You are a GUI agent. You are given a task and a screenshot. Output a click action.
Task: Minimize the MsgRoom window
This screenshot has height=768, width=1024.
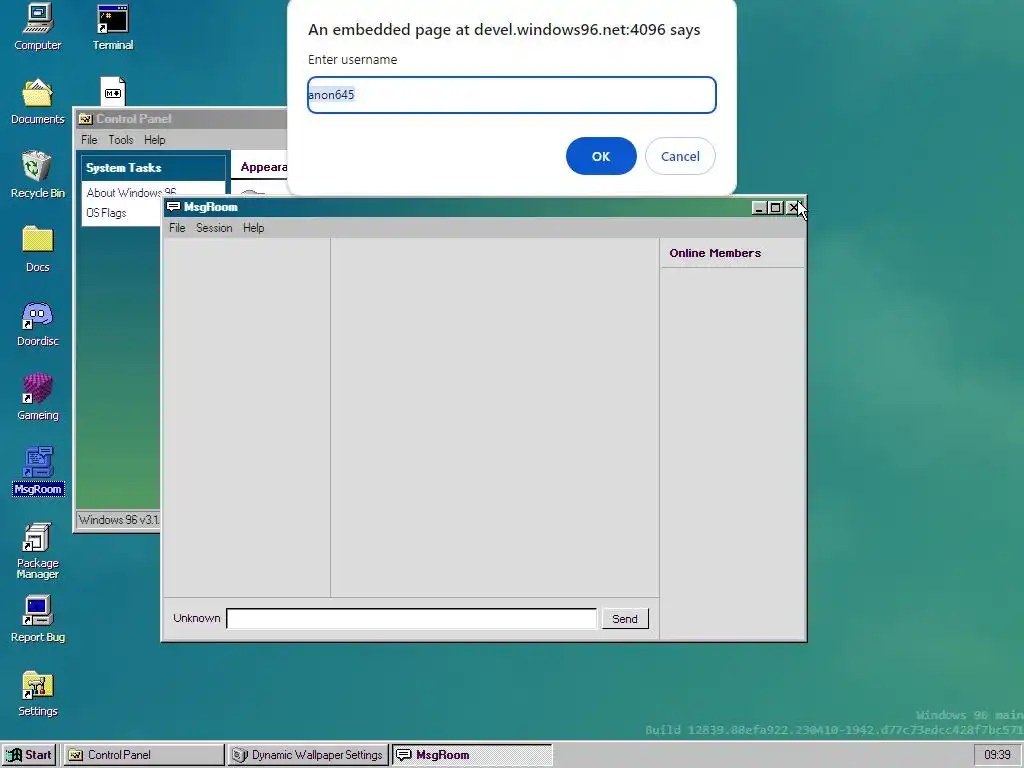(x=759, y=208)
